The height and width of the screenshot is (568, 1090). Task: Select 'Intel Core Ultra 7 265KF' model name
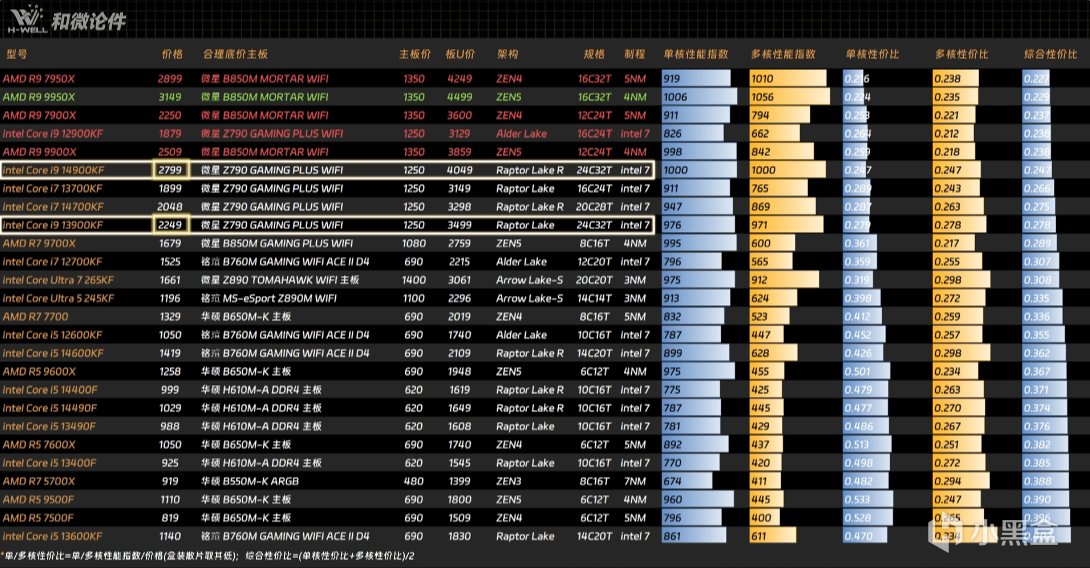pos(58,280)
